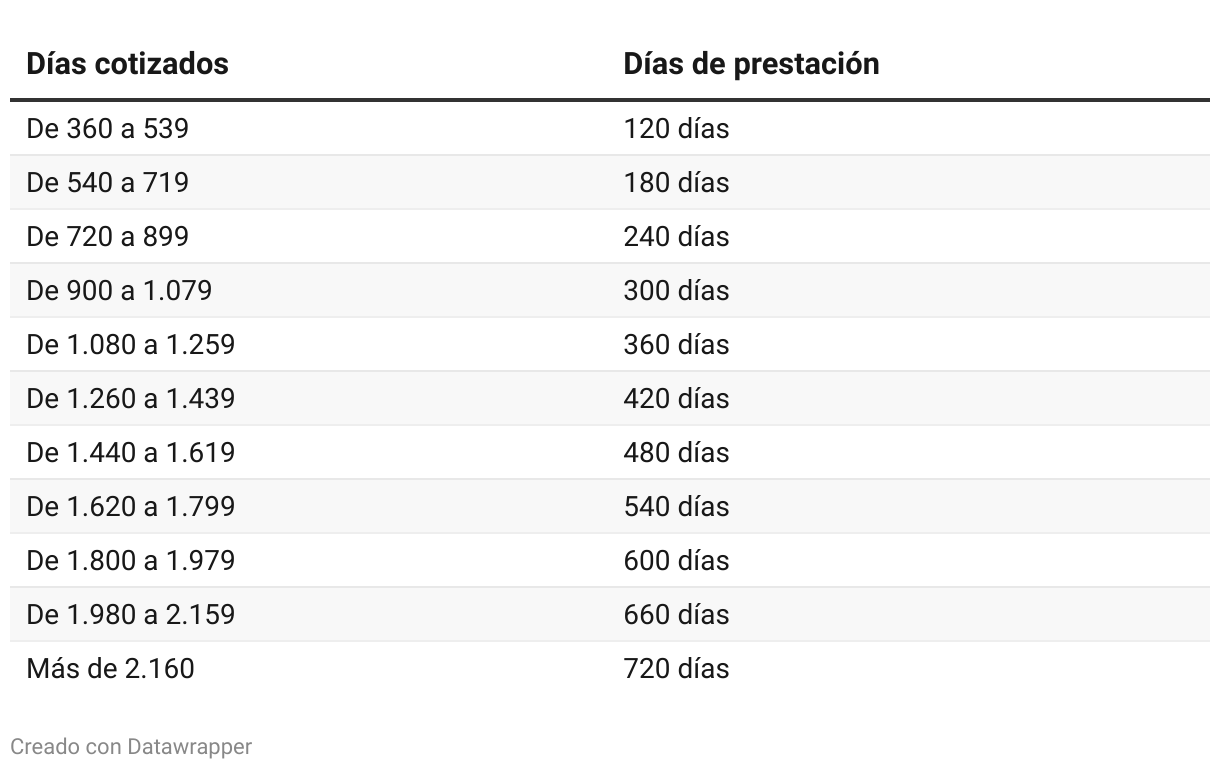Click the '720 días' value
The image size is (1220, 770).
coord(676,669)
